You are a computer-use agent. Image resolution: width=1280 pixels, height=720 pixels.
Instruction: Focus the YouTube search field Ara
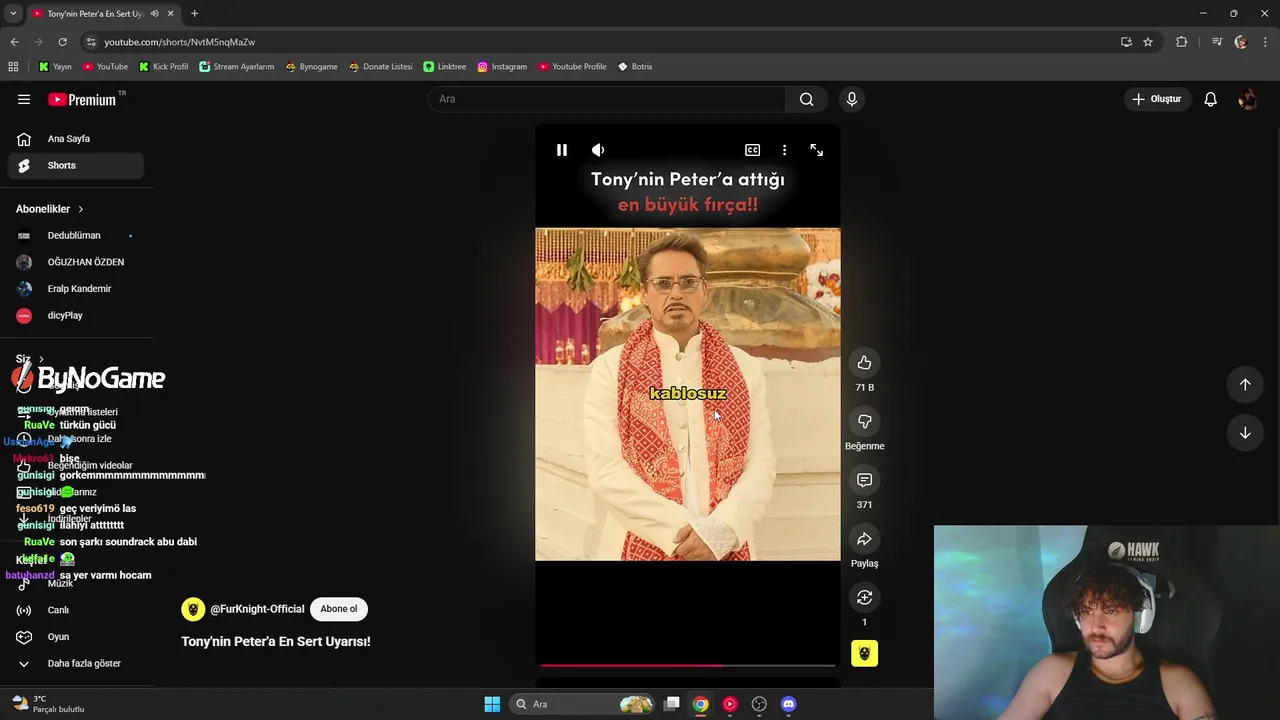pos(607,99)
